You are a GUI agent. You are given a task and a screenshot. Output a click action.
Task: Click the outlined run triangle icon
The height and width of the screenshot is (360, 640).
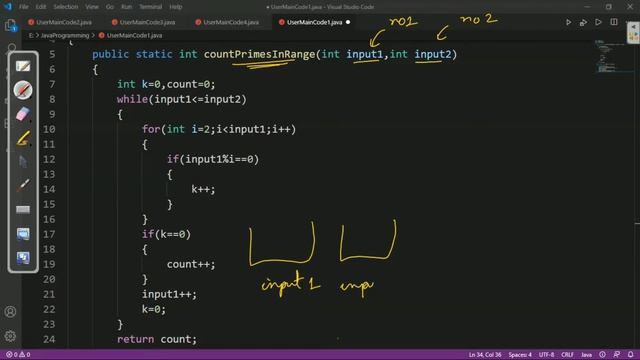pos(598,22)
